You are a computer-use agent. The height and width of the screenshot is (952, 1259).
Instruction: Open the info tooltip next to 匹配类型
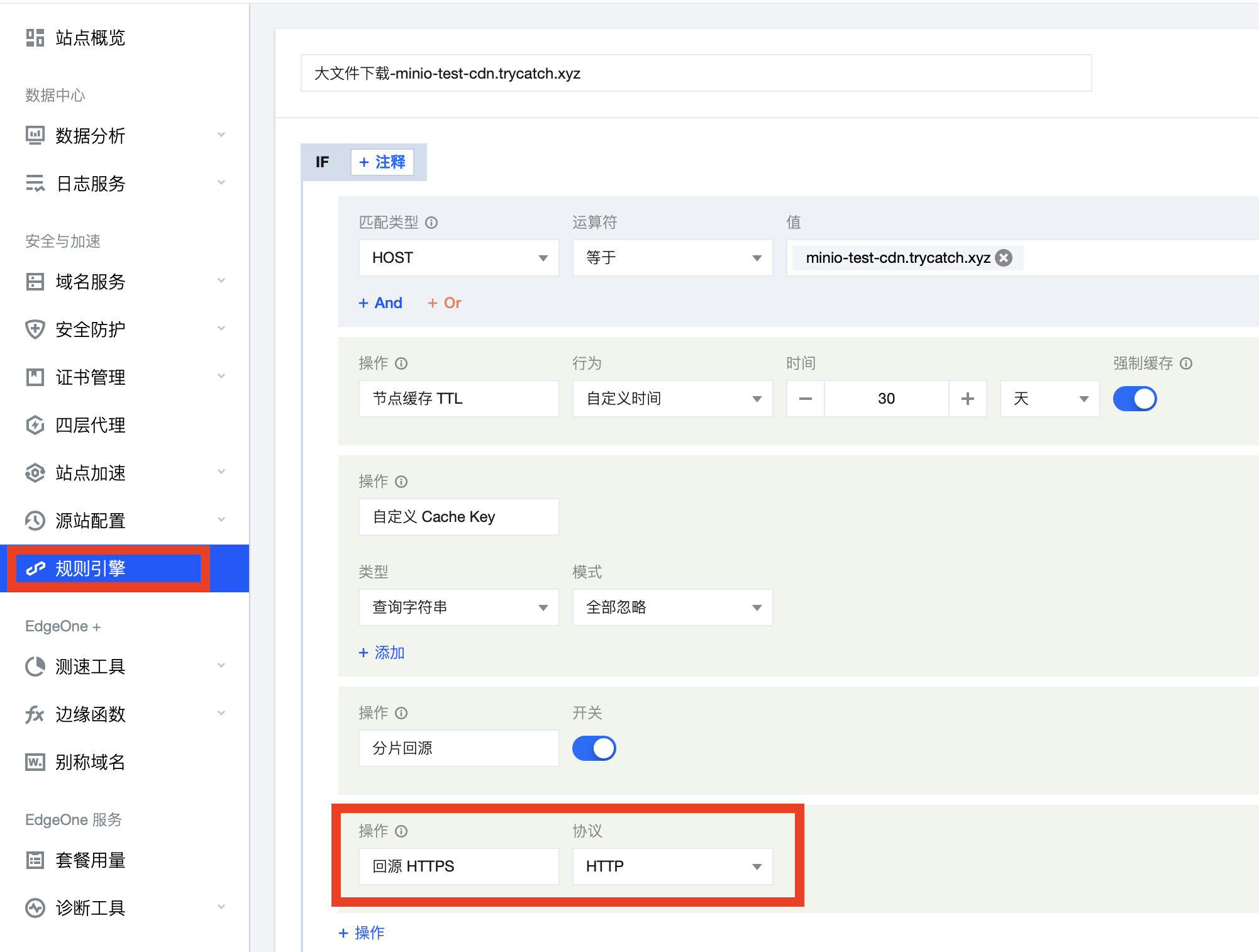tap(431, 222)
